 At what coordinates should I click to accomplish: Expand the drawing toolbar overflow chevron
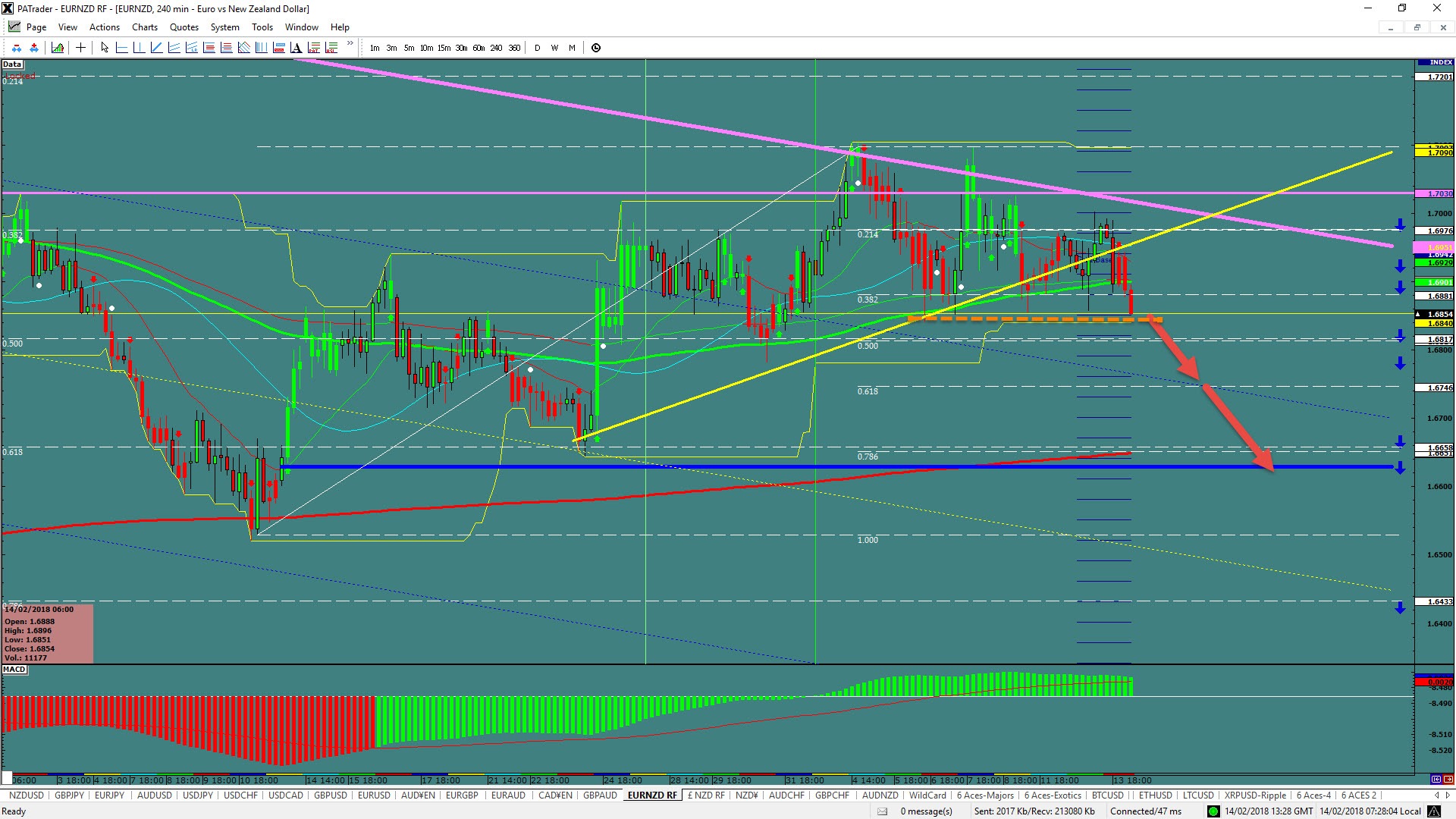point(350,43)
